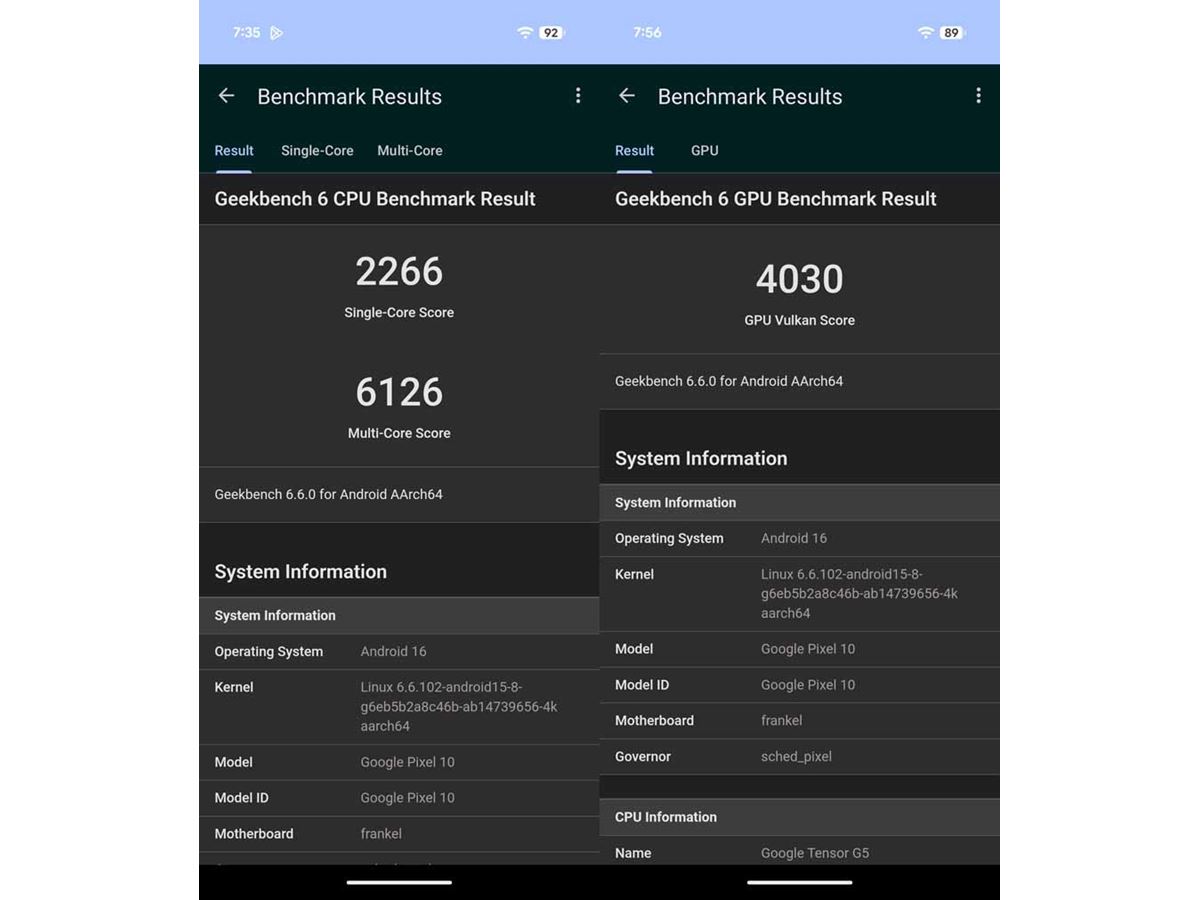Tap the Play Store notification icon next to 7:35
Viewport: 1200px width, 900px height.
tap(277, 33)
